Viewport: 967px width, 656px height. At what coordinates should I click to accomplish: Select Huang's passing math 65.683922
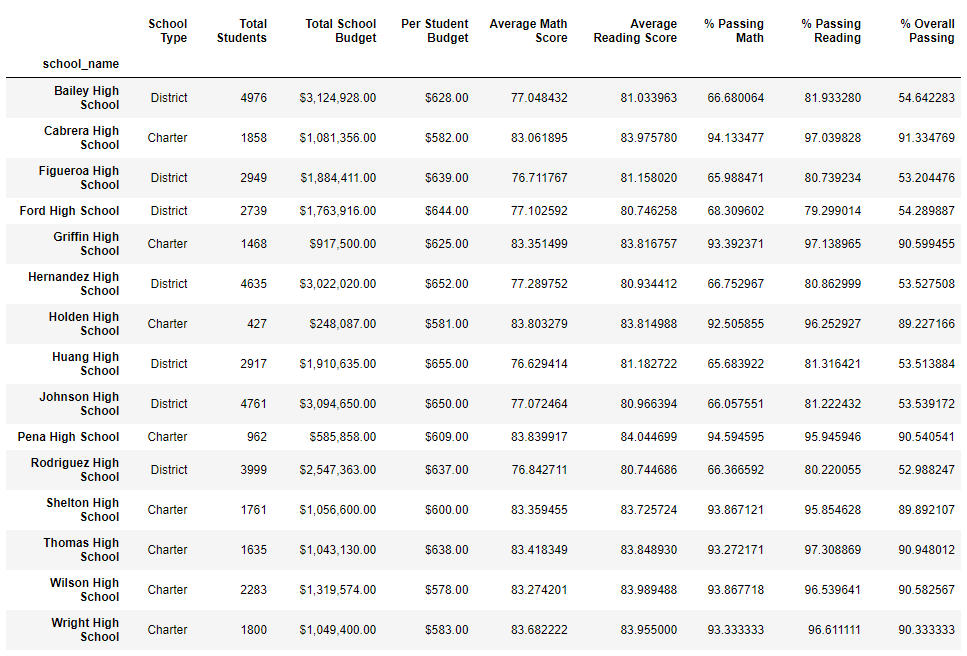pyautogui.click(x=736, y=364)
